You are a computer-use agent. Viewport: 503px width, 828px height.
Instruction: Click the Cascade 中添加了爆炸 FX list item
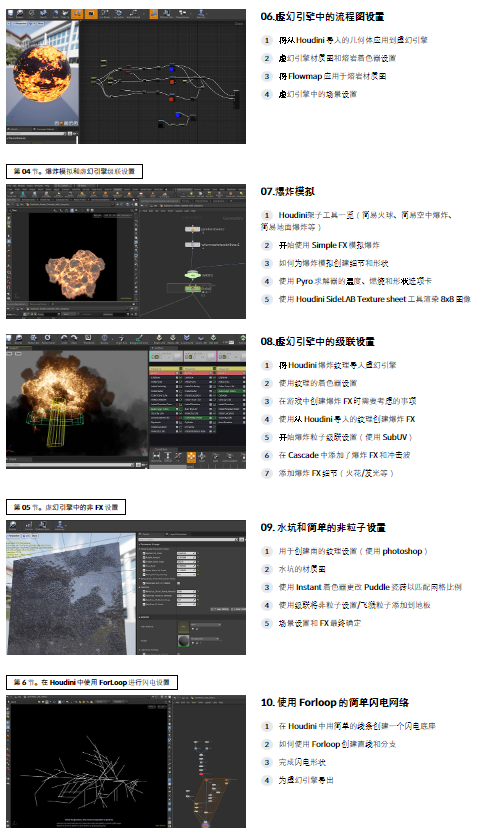pos(344,455)
